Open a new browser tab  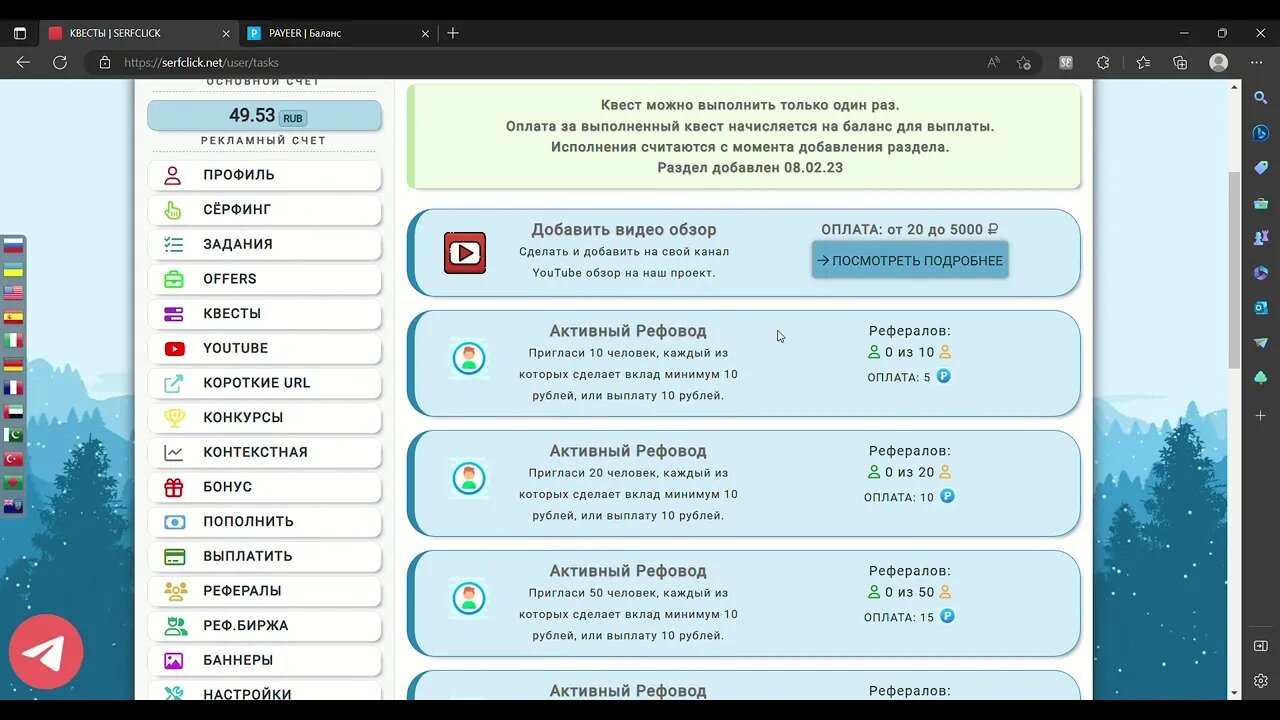(x=453, y=33)
